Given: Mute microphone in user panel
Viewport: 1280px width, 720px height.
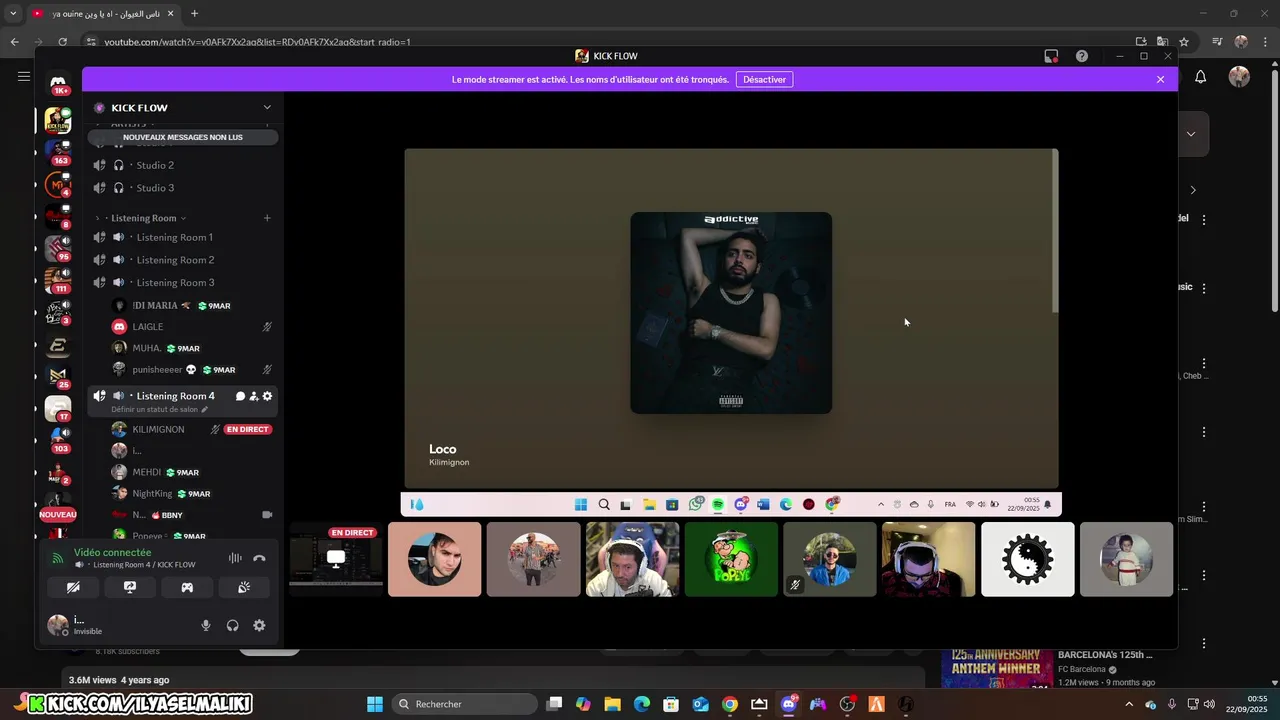Looking at the screenshot, I should pyautogui.click(x=206, y=626).
